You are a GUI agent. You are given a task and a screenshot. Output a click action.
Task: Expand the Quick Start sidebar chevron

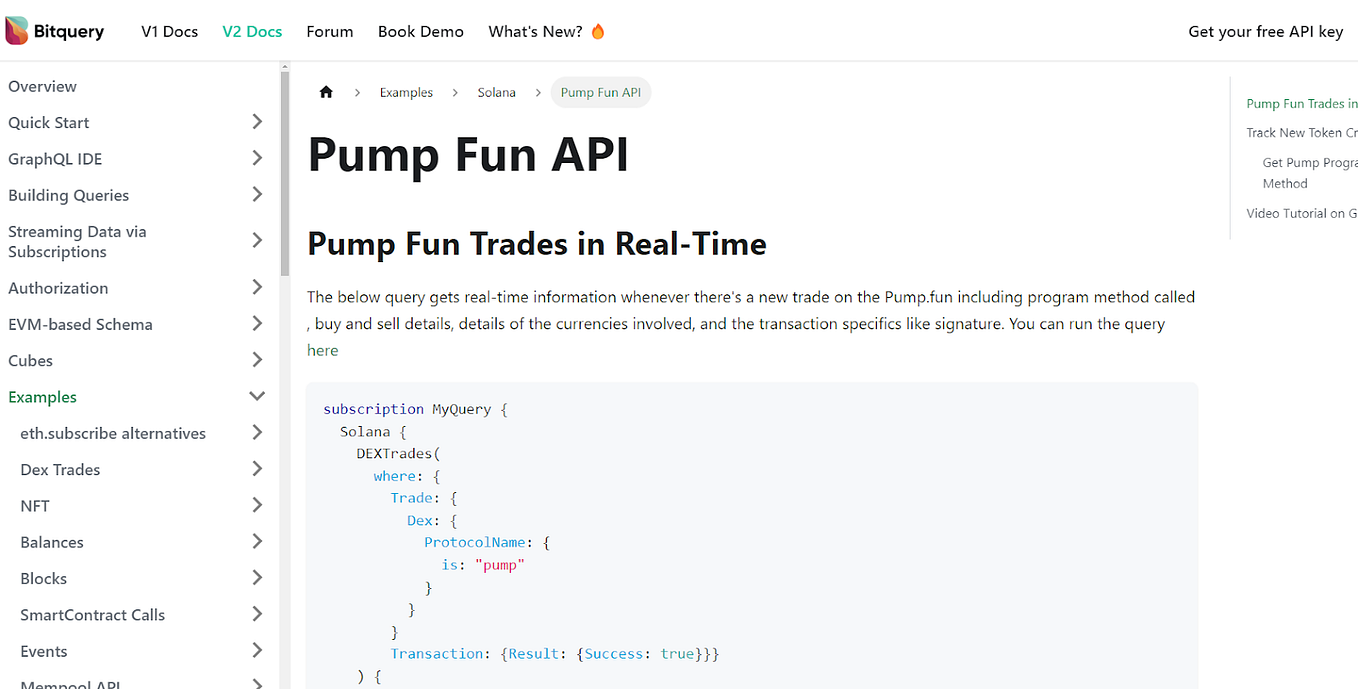257,122
